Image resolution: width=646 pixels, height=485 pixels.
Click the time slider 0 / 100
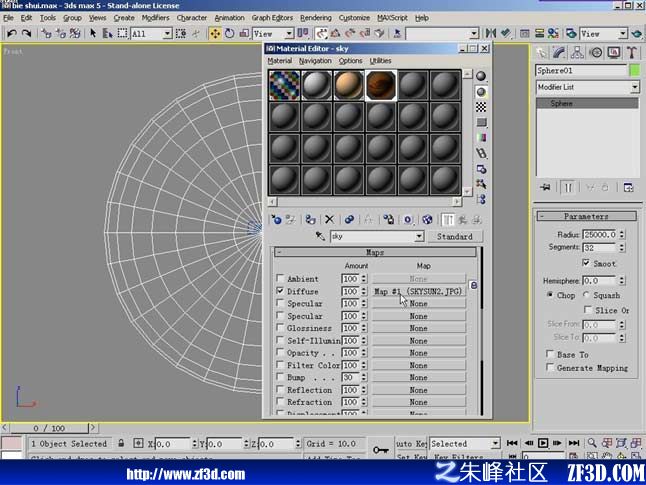[49, 428]
